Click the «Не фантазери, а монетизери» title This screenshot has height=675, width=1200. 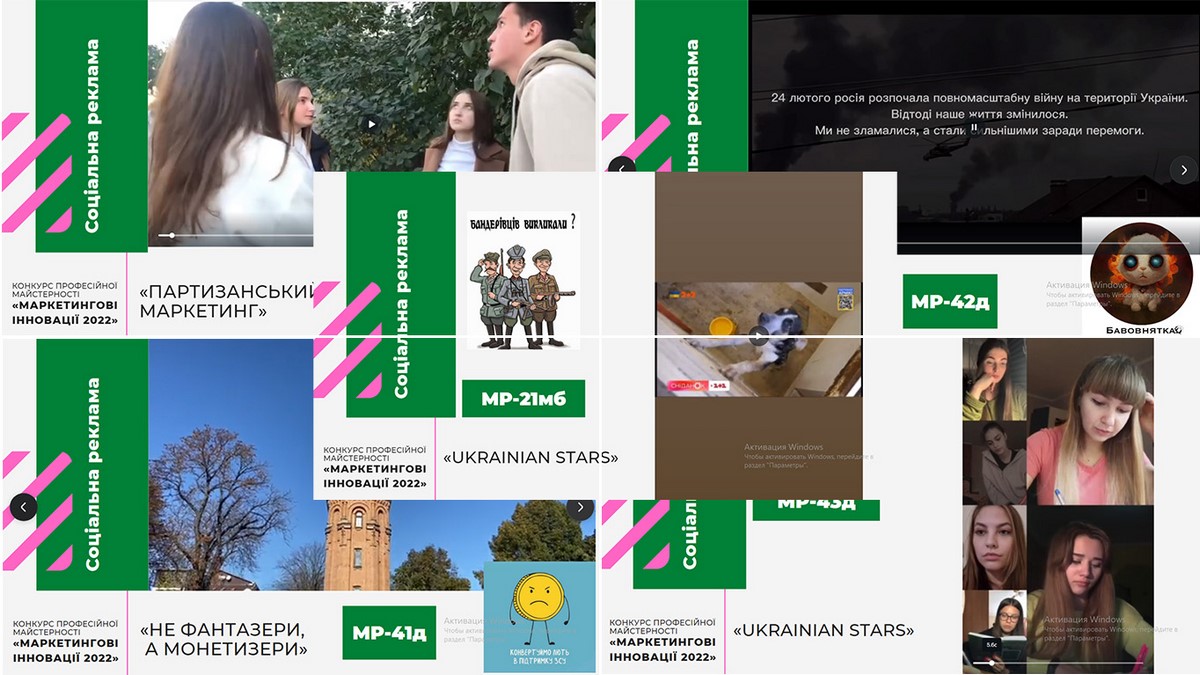tap(223, 639)
